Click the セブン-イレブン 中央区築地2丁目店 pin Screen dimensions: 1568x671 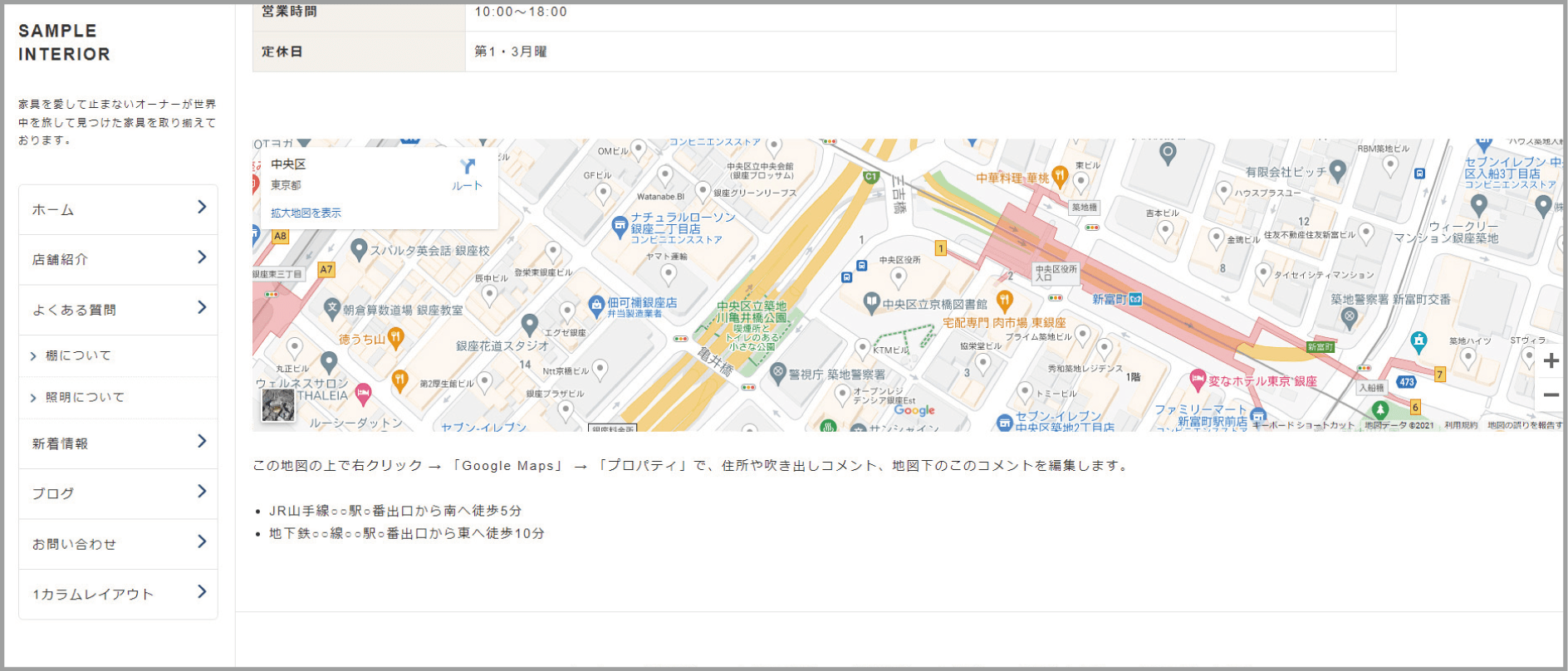[1004, 423]
